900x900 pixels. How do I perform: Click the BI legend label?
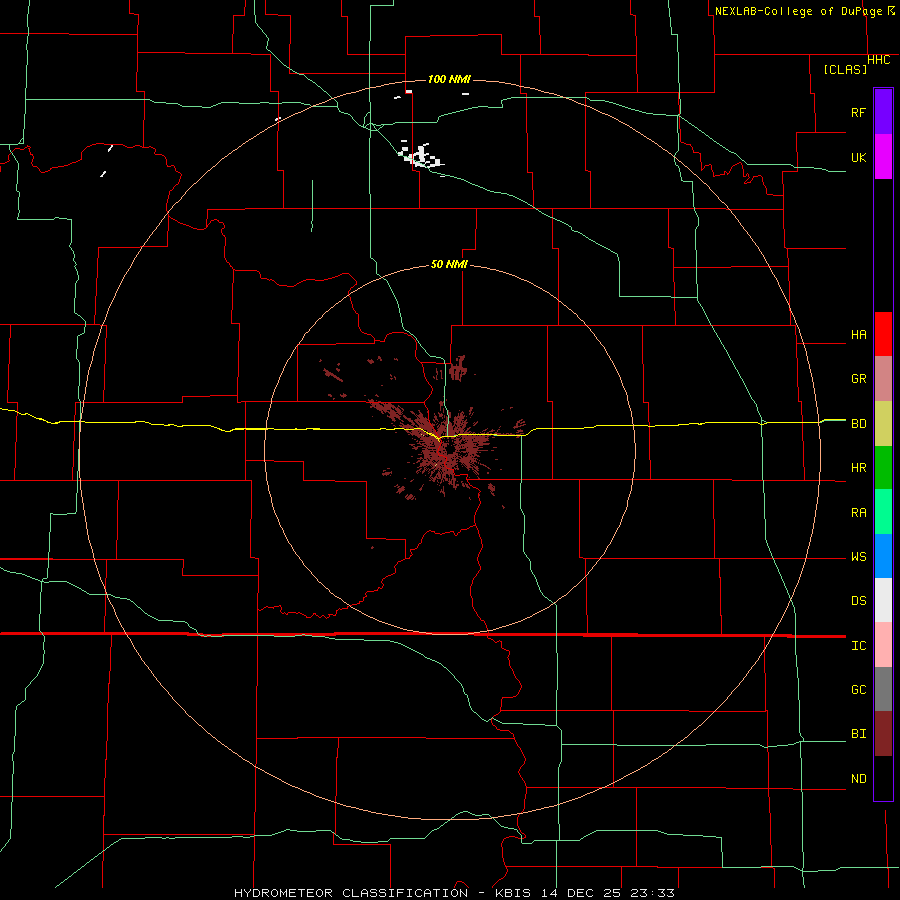coord(858,734)
